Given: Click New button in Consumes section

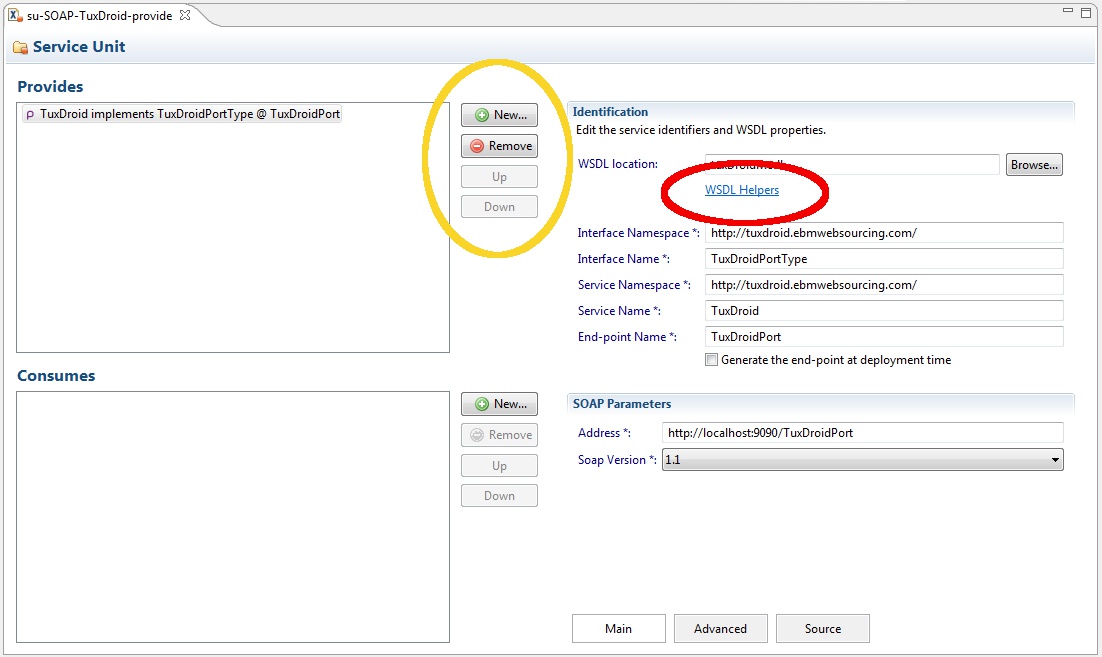Looking at the screenshot, I should tap(499, 404).
